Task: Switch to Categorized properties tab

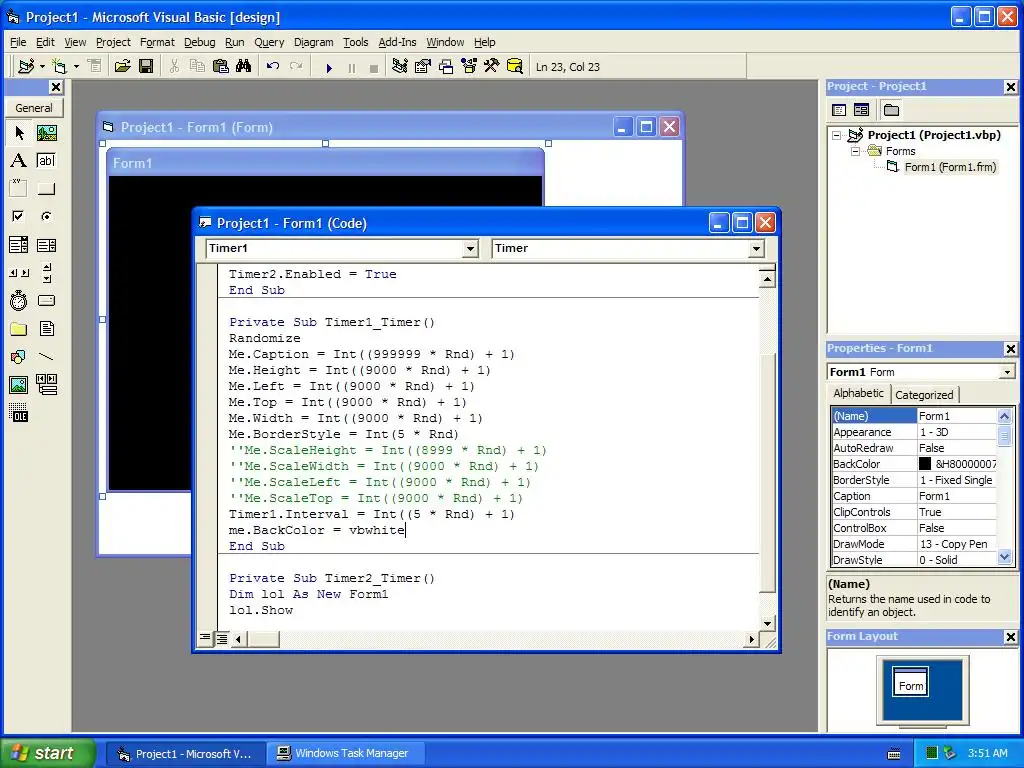Action: coord(924,394)
